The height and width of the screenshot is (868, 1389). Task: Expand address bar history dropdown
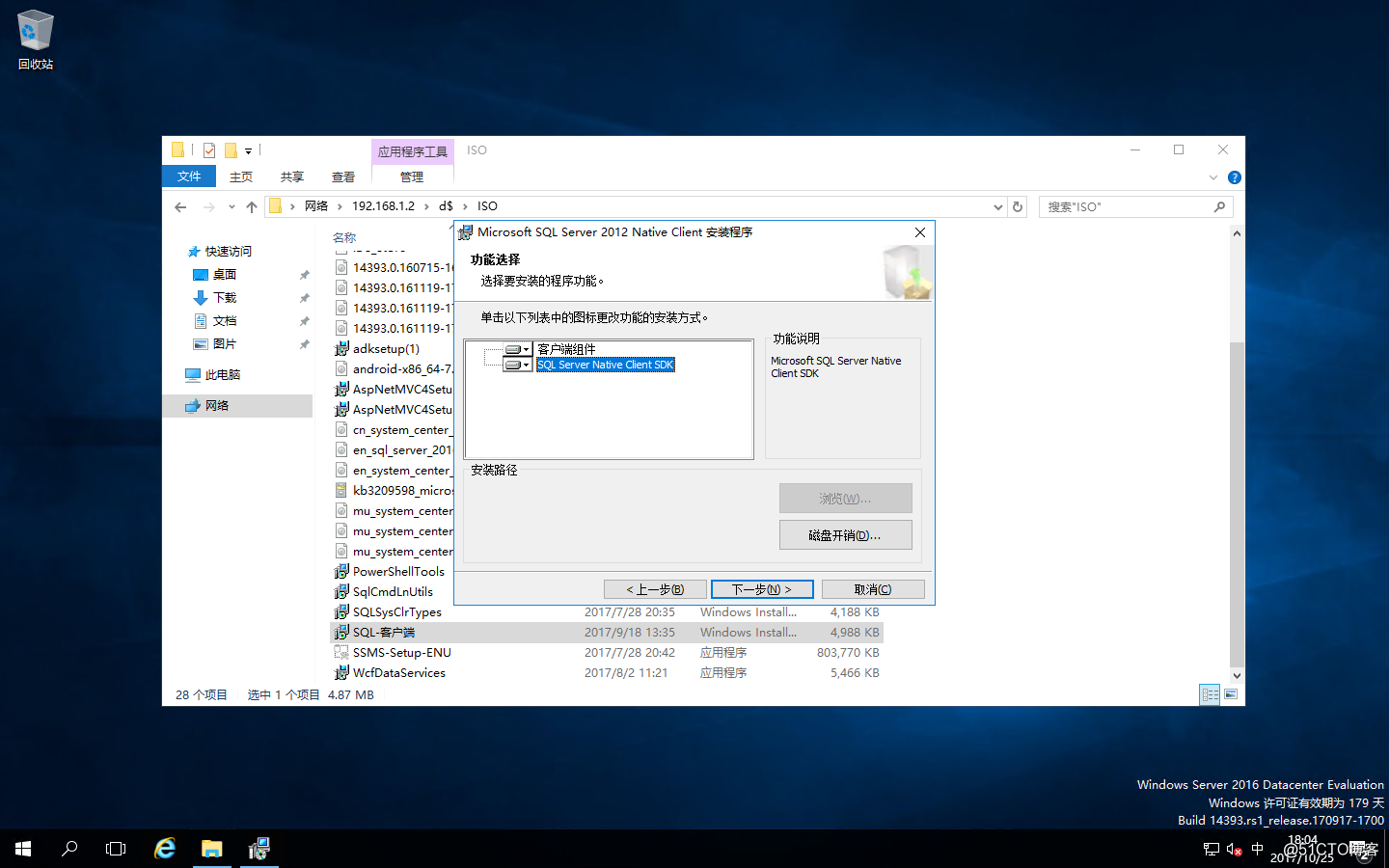[998, 206]
